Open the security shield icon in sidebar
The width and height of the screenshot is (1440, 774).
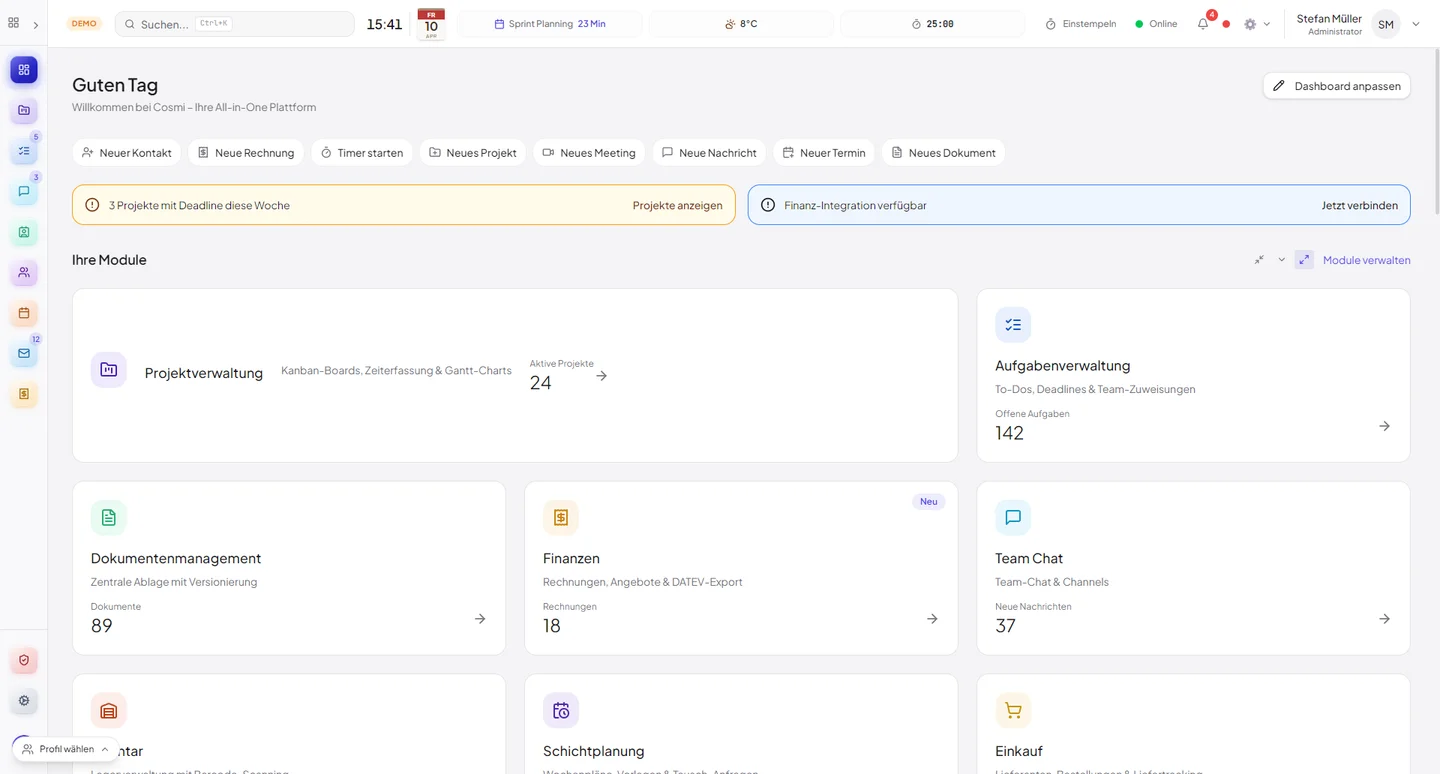(x=24, y=660)
